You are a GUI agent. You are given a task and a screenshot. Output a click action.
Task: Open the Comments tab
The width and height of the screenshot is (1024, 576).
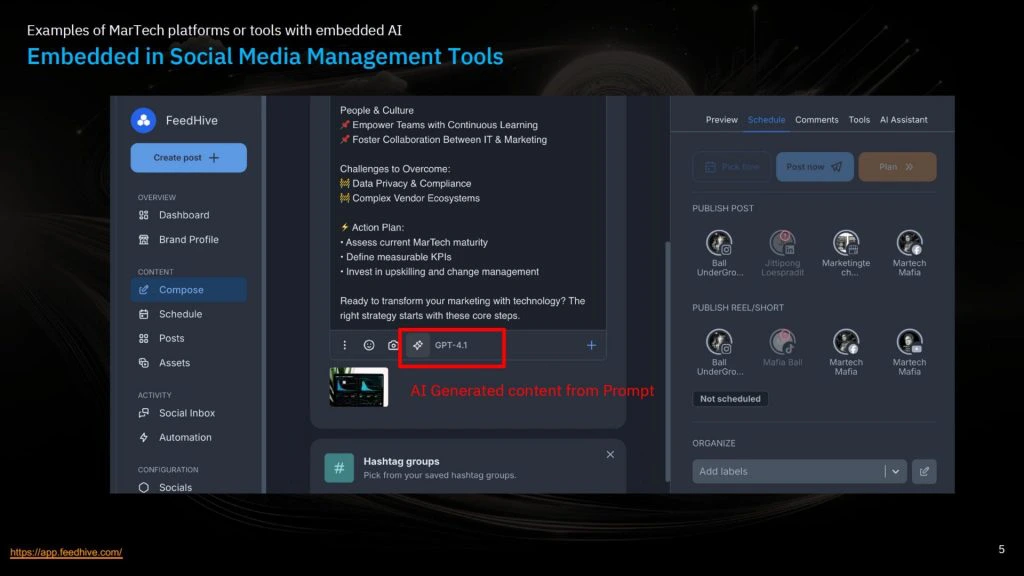tap(817, 120)
